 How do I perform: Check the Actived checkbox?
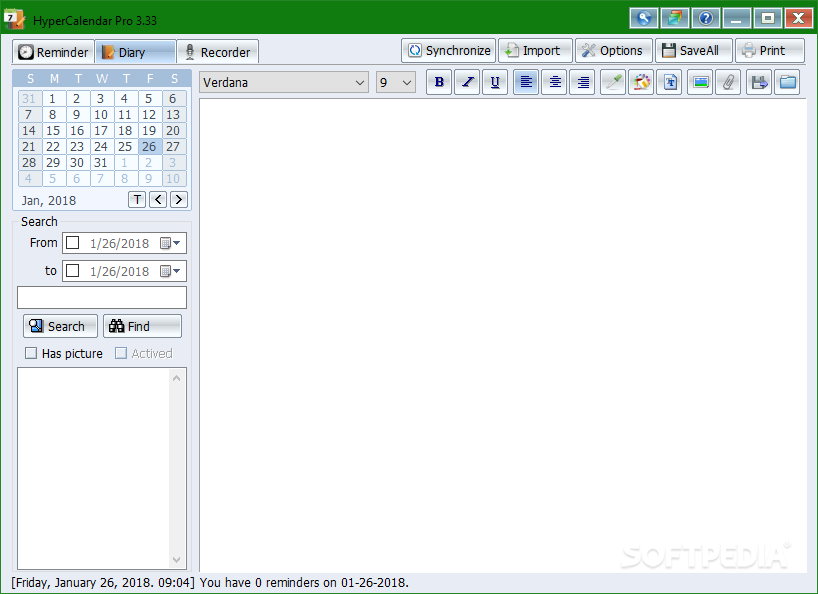[121, 353]
